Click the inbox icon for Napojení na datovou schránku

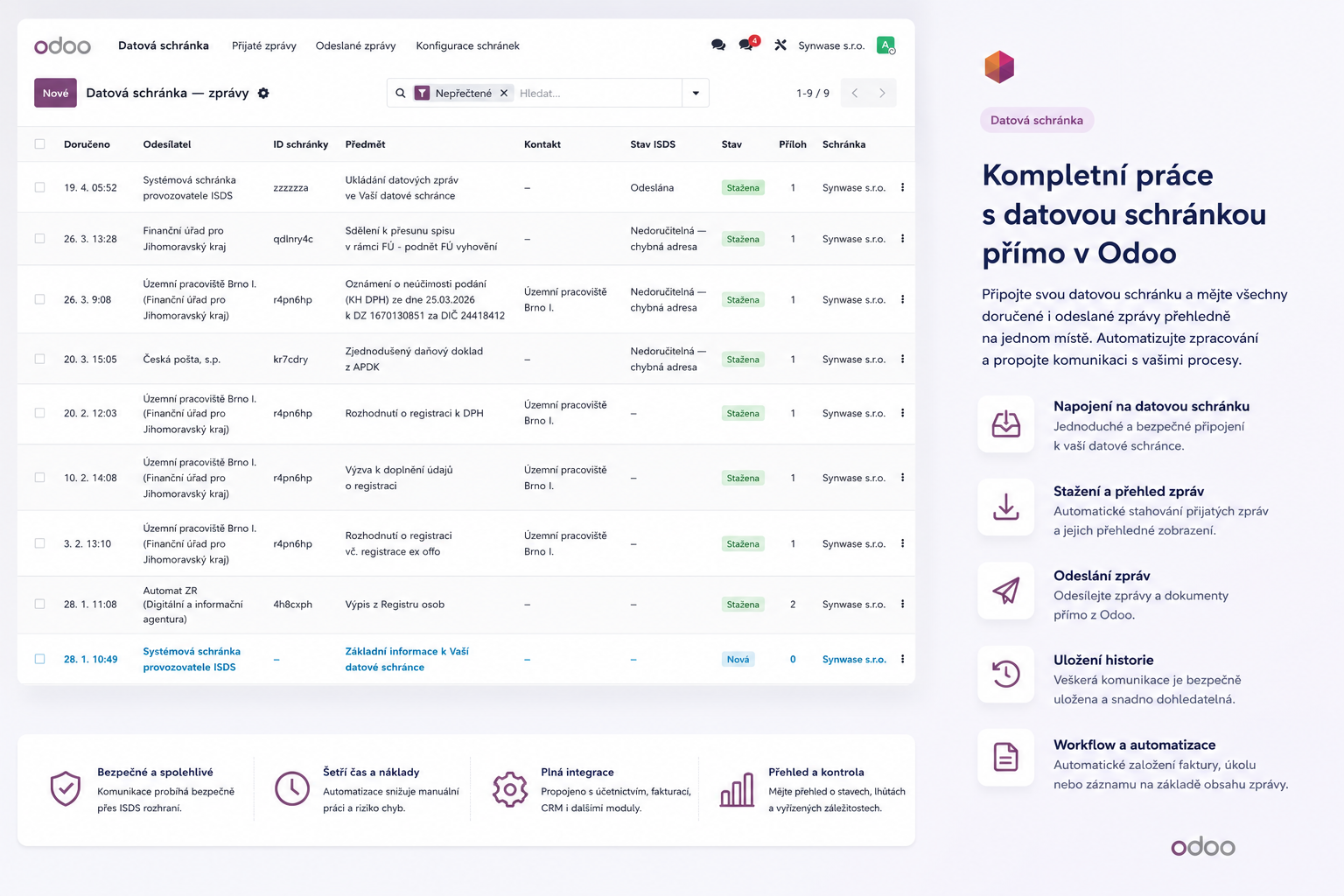pos(1006,424)
